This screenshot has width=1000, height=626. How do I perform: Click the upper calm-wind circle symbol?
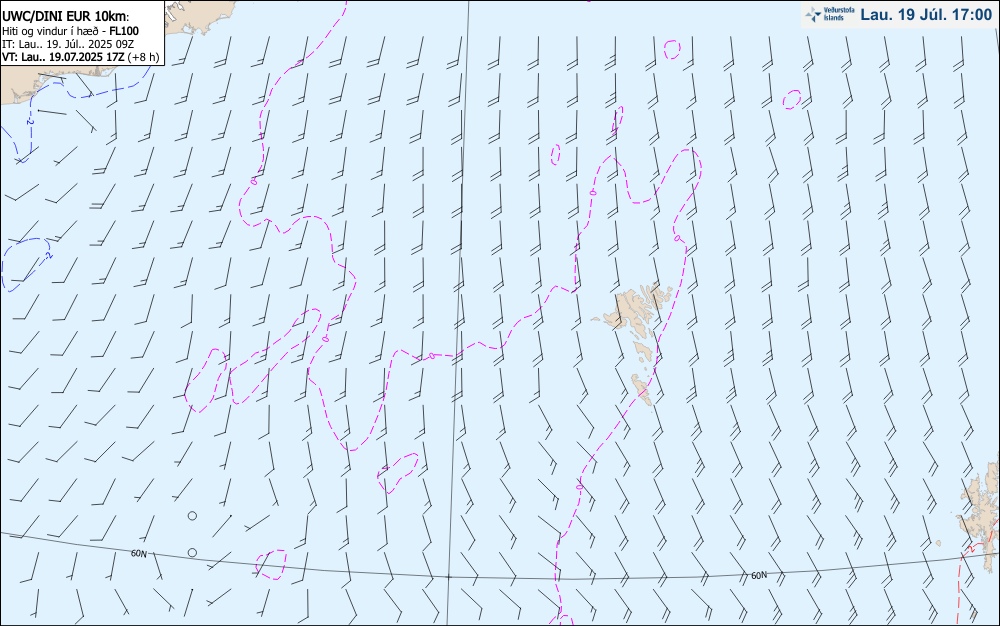192,515
